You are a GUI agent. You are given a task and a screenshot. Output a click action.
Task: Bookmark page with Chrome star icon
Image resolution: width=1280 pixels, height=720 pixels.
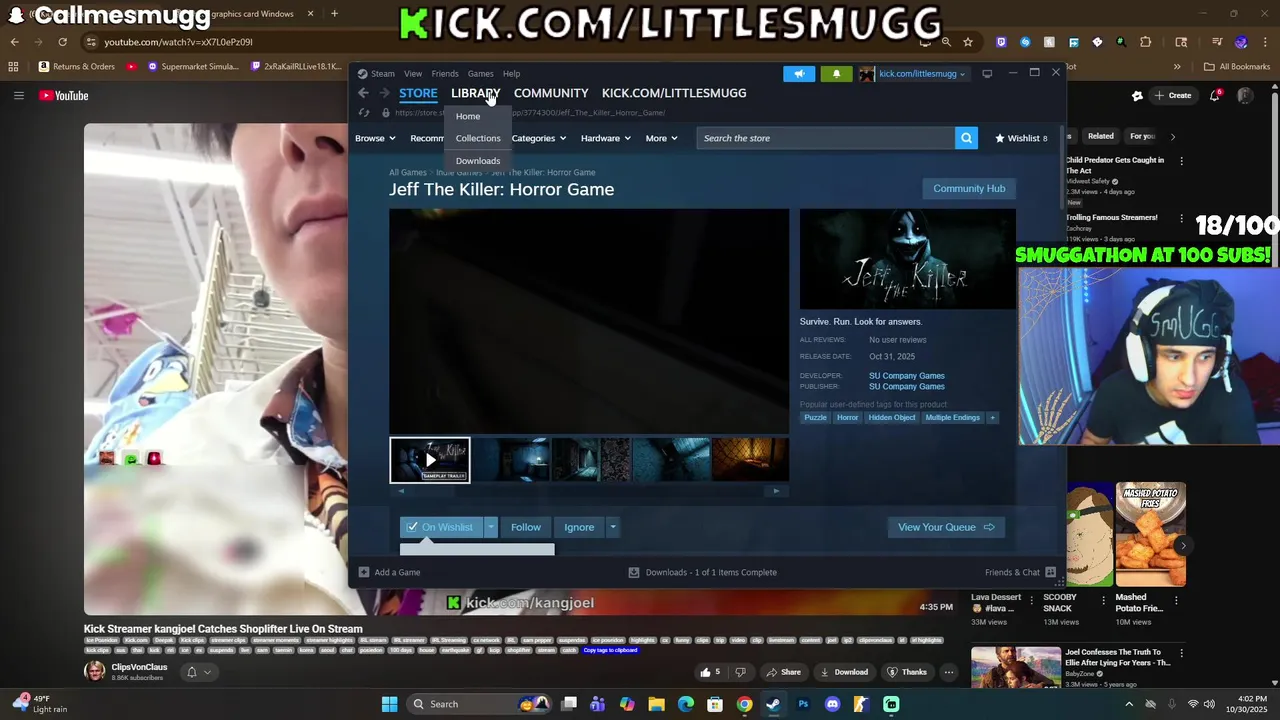click(x=968, y=42)
